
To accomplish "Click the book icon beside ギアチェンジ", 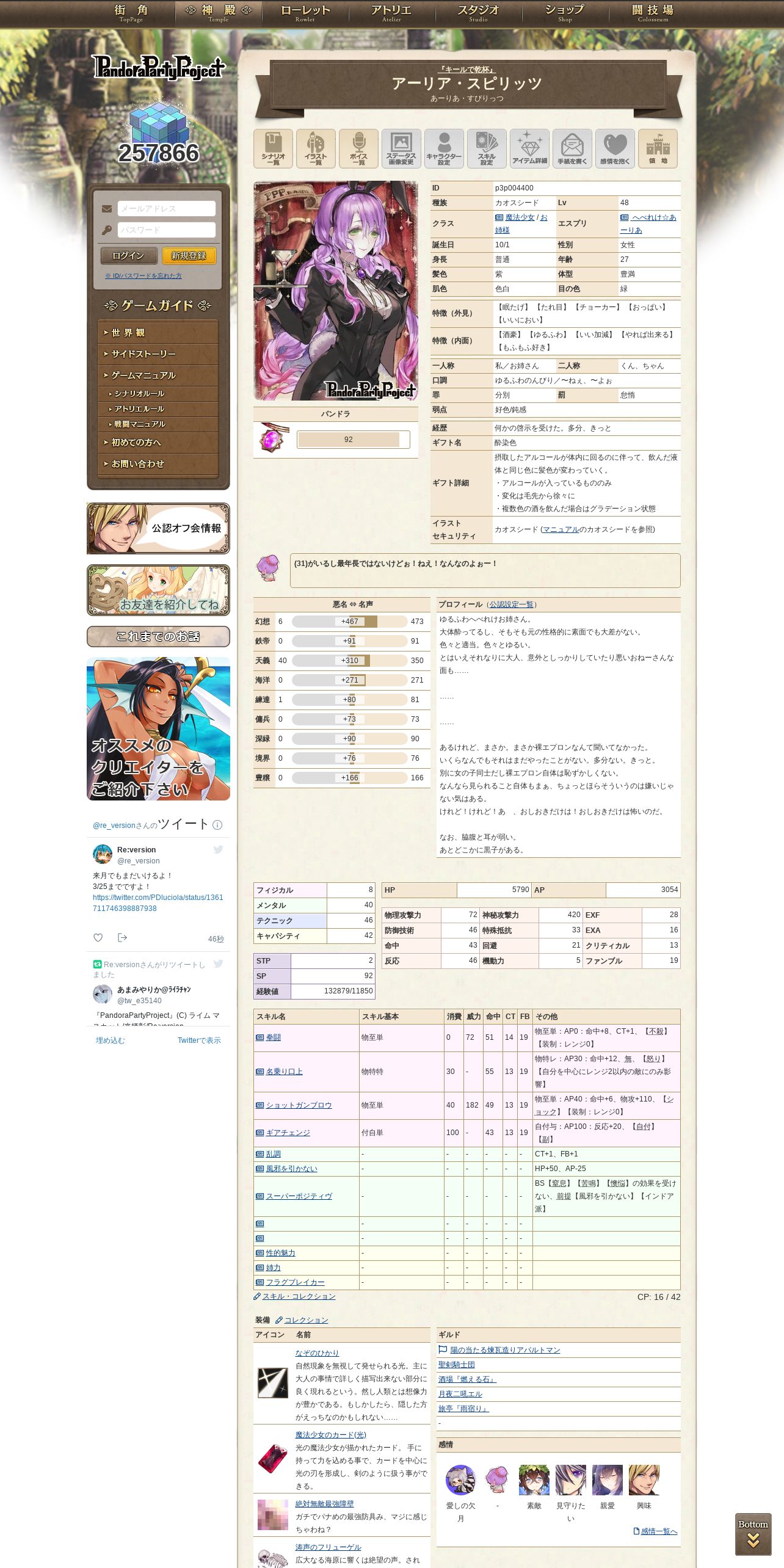I will [260, 1133].
